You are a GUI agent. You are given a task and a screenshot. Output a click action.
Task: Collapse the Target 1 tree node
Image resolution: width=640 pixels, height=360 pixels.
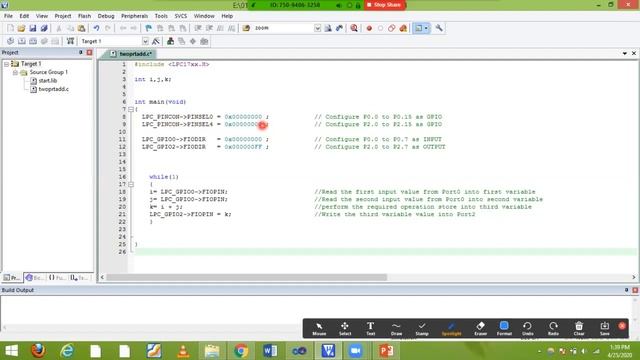click(7, 64)
